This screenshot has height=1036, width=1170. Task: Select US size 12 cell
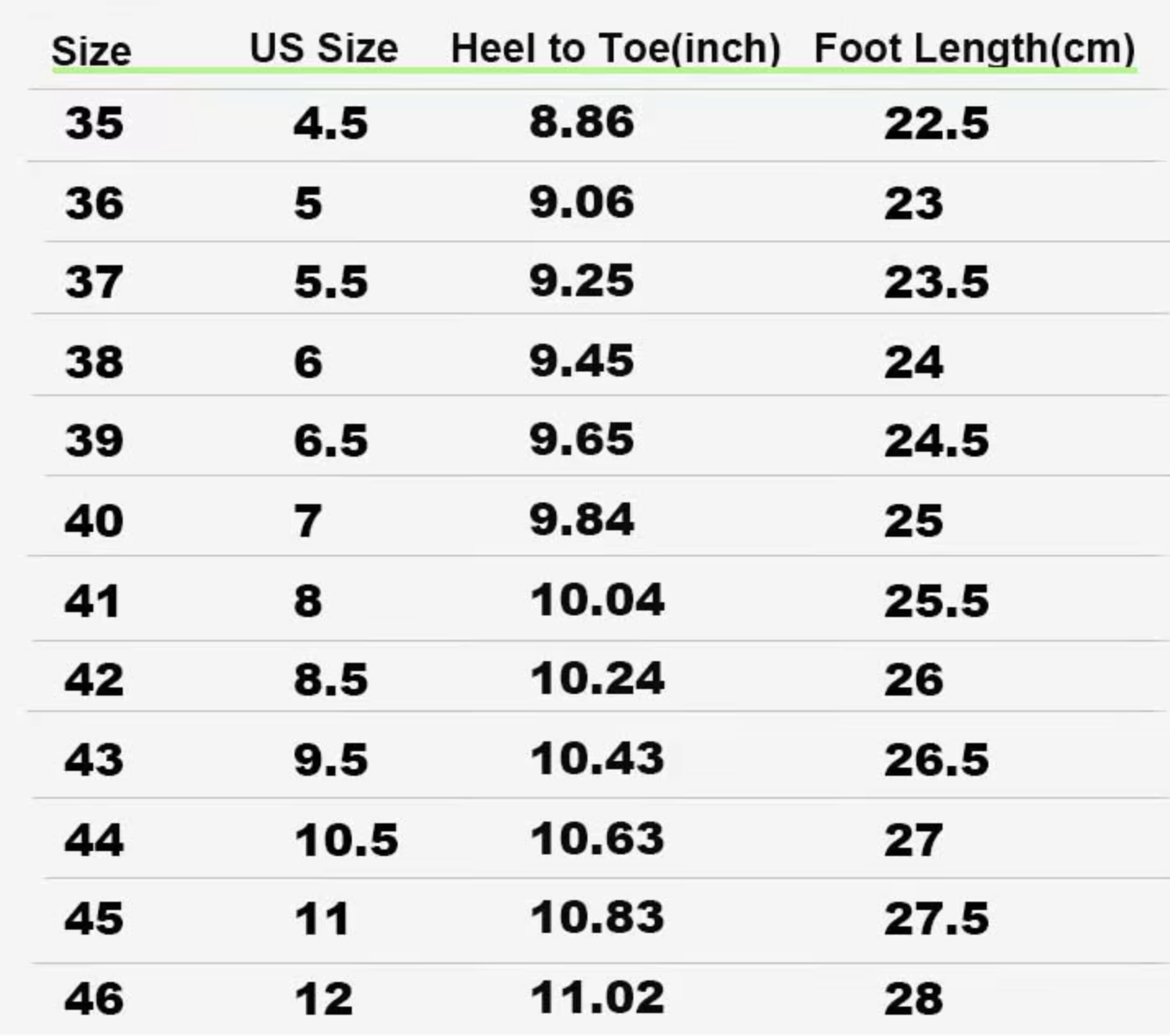click(x=323, y=998)
